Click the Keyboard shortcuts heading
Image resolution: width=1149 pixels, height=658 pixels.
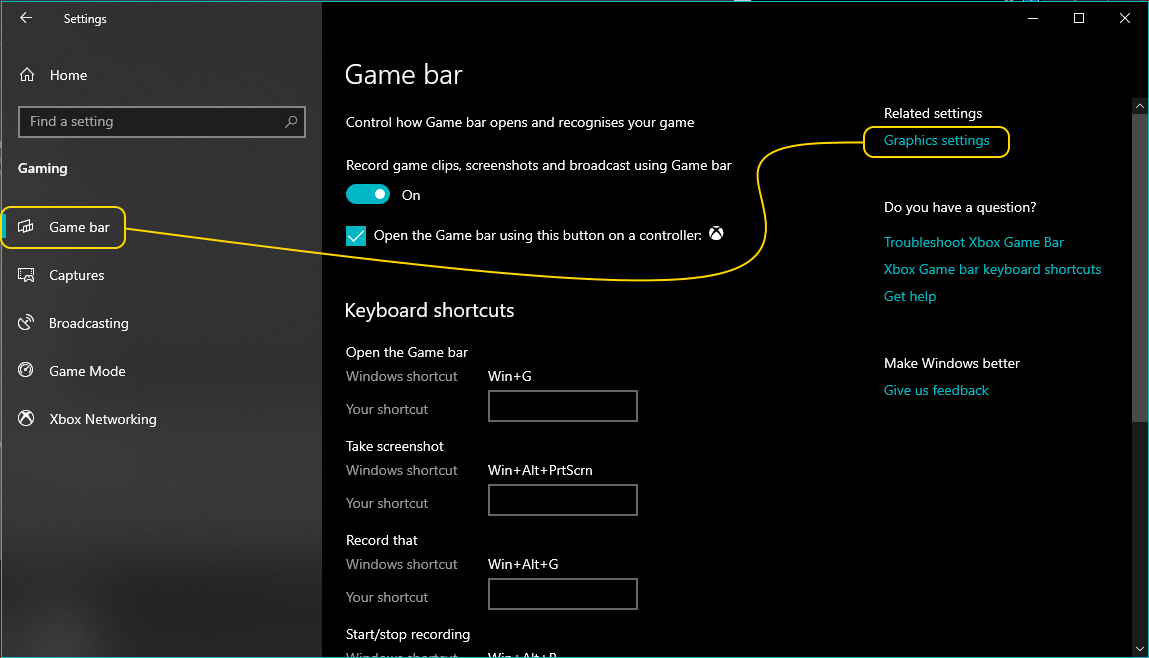429,311
